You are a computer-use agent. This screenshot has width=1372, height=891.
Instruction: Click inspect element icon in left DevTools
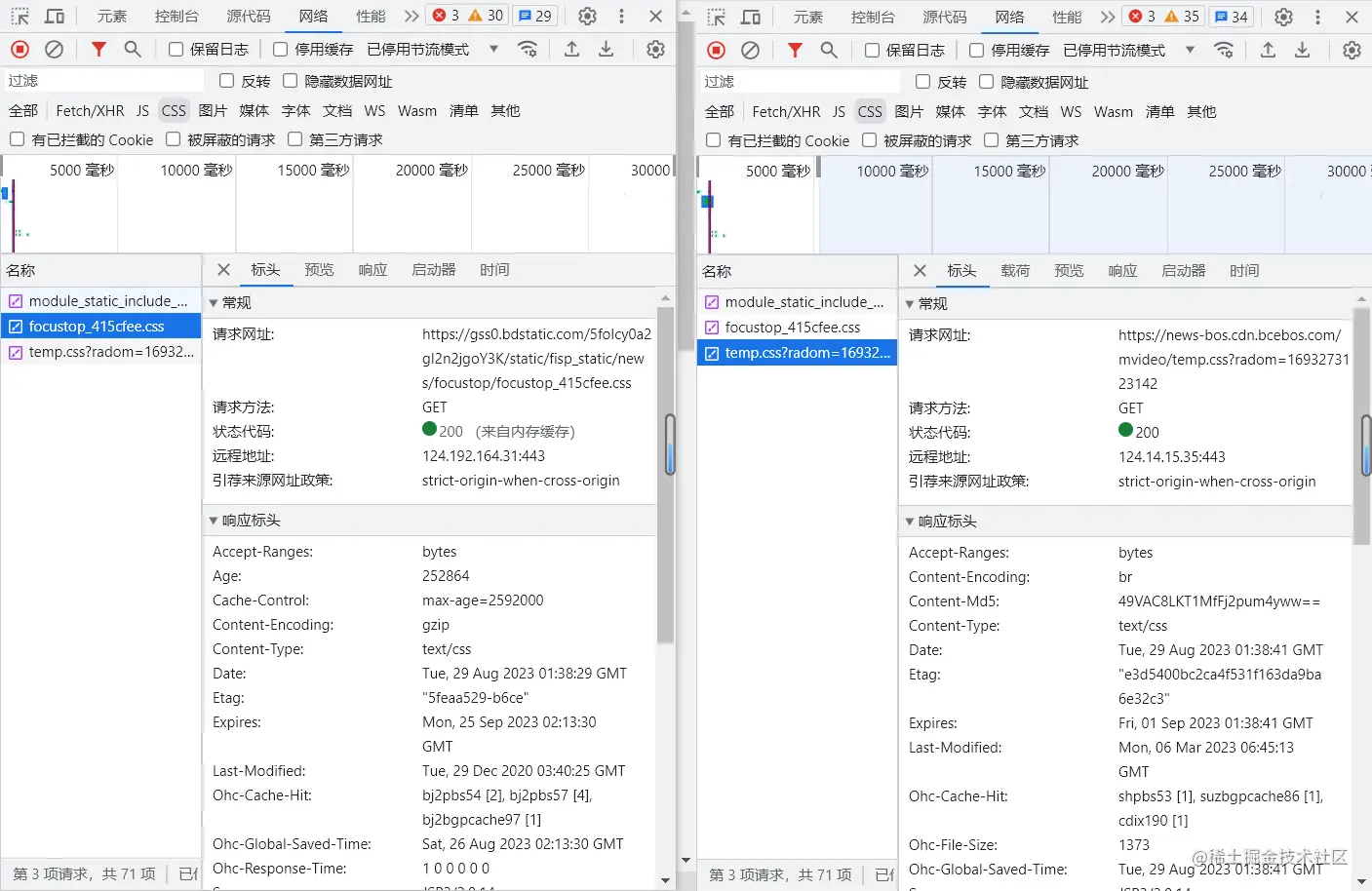click(20, 16)
